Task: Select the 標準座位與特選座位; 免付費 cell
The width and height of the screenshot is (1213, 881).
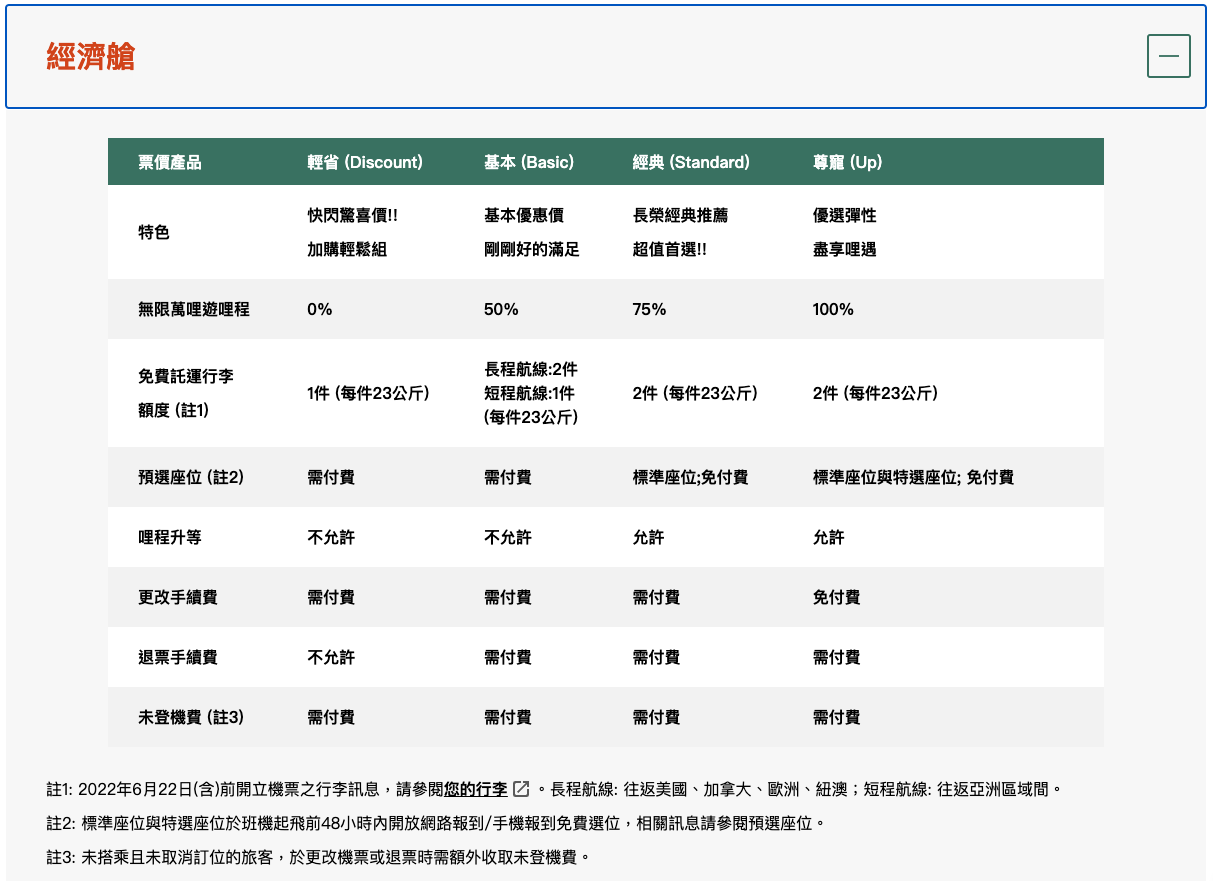Action: coord(913,477)
